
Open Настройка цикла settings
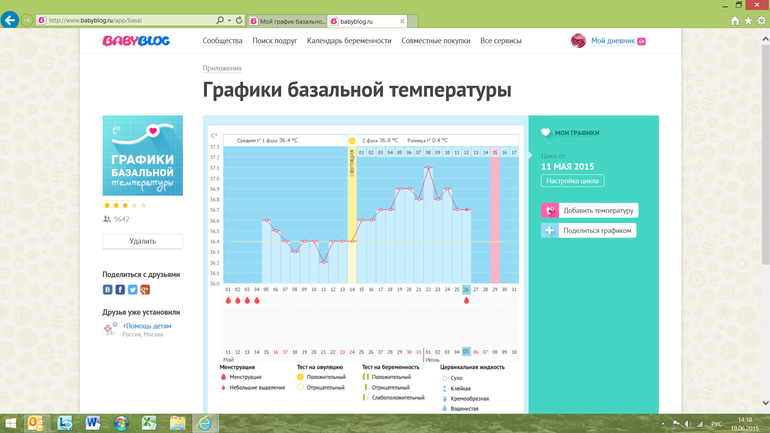[x=572, y=181]
